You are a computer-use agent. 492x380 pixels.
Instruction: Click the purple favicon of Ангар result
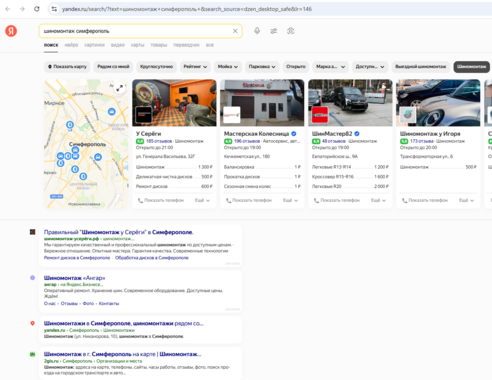click(x=32, y=278)
